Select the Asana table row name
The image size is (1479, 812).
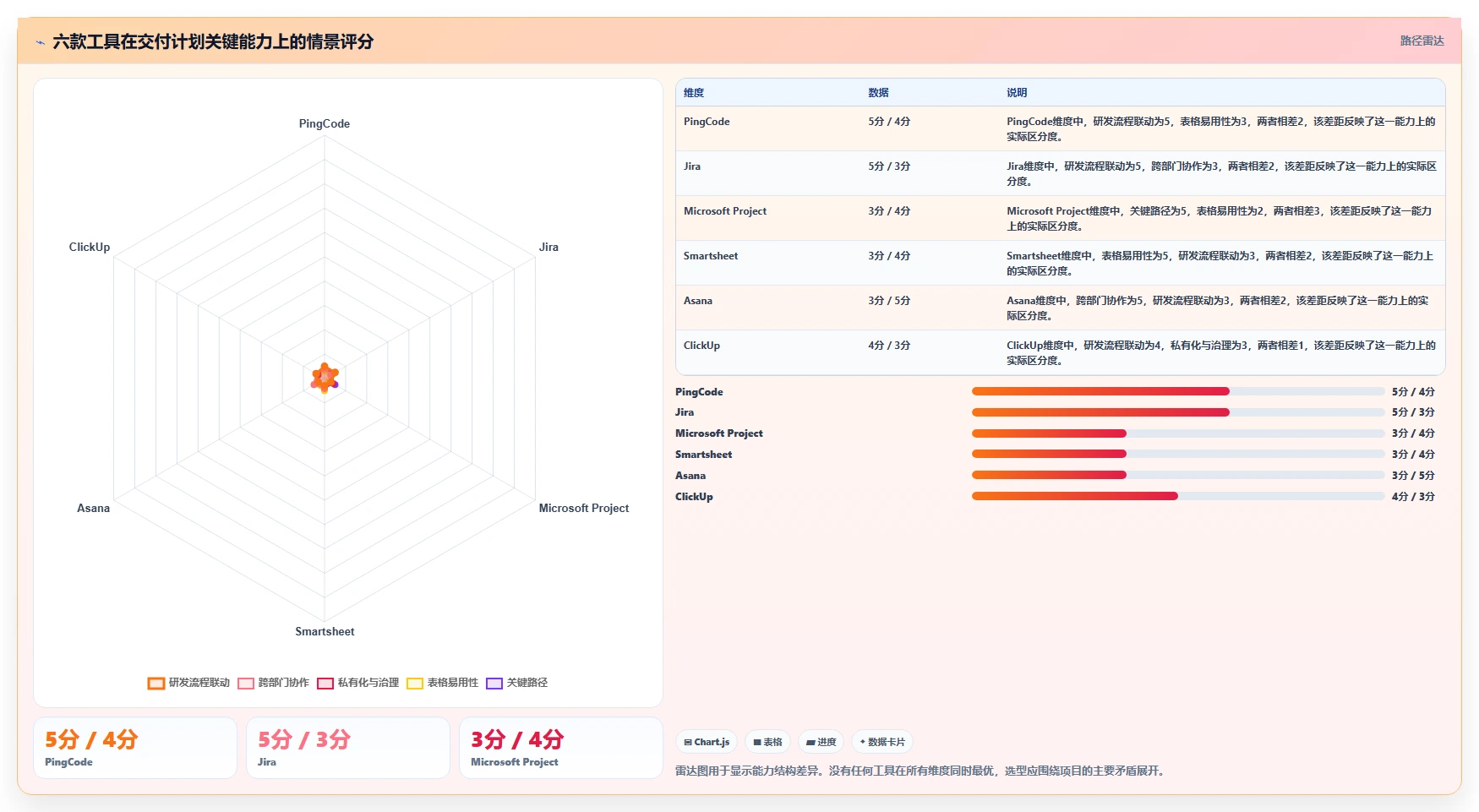(698, 301)
